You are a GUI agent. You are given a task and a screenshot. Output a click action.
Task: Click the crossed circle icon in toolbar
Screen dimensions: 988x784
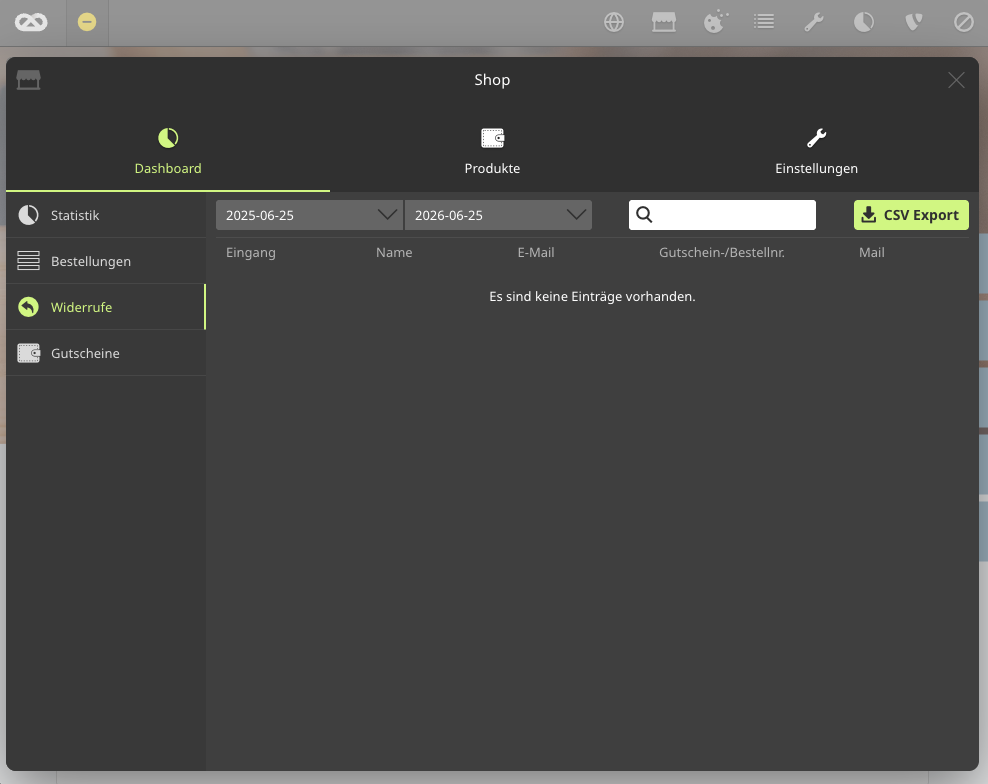coord(963,22)
